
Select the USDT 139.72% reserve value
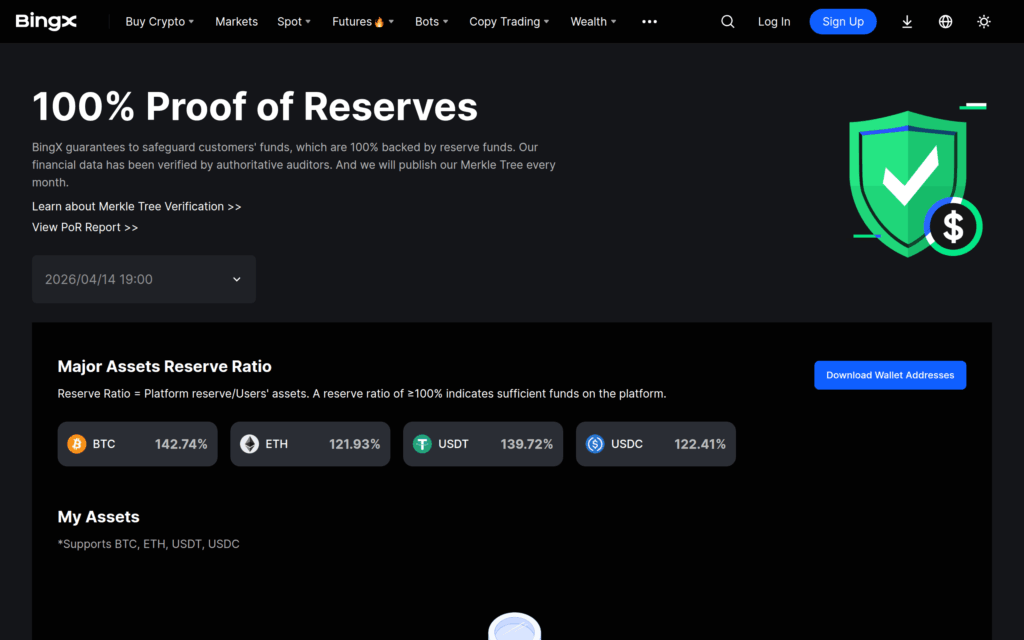pos(526,444)
